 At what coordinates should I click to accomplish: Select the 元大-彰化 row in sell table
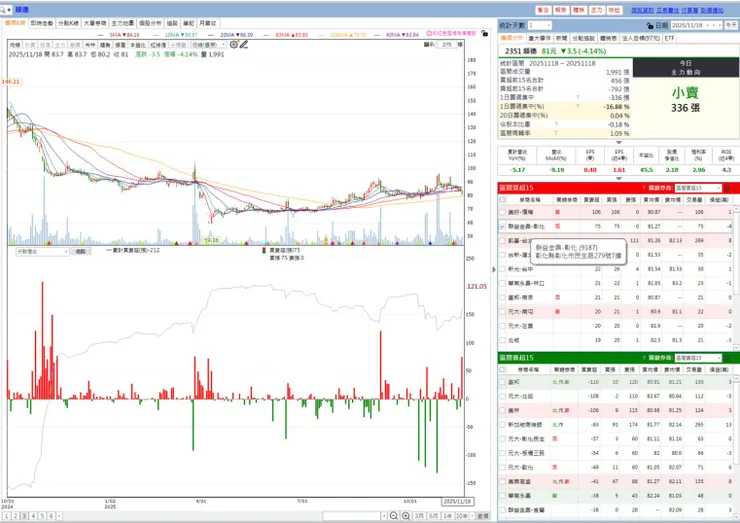tap(616, 467)
